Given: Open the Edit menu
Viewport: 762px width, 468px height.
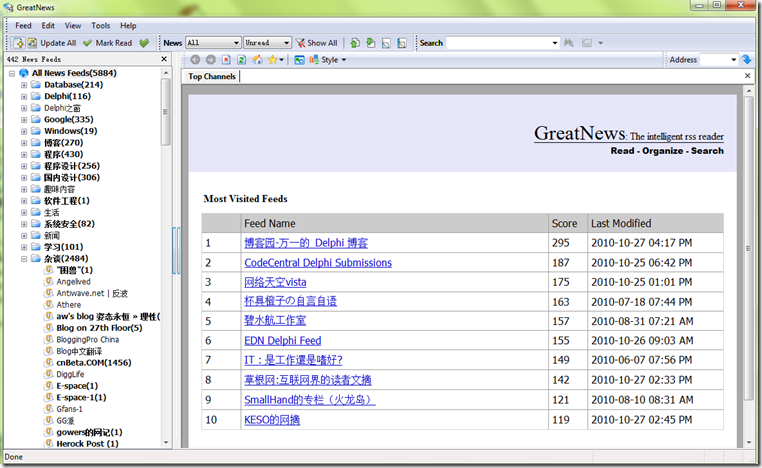Looking at the screenshot, I should pos(48,26).
